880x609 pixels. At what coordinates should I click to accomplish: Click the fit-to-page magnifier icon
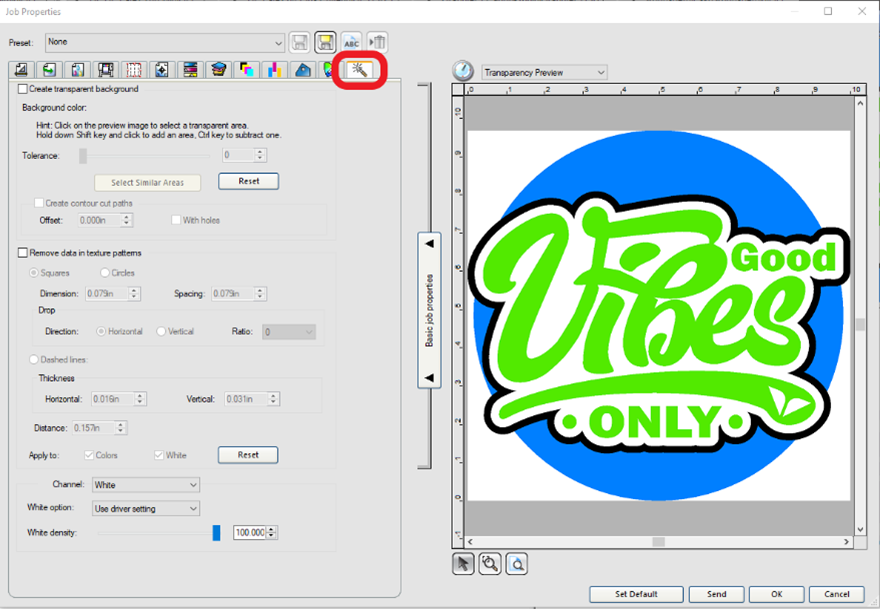click(x=516, y=564)
